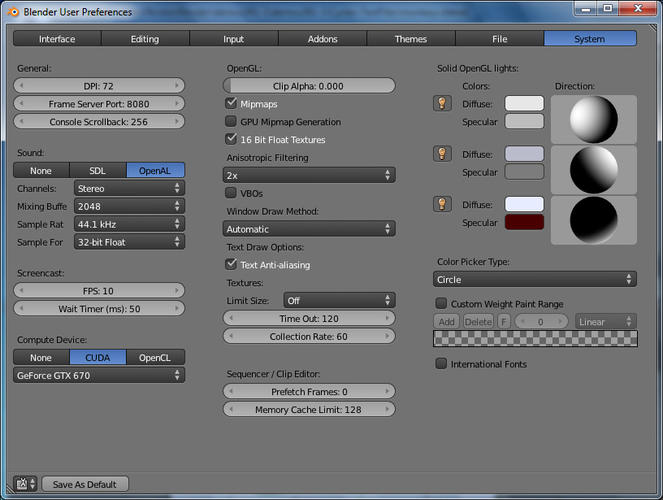Click the Add color stop button
Image resolution: width=663 pixels, height=500 pixels.
[447, 322]
